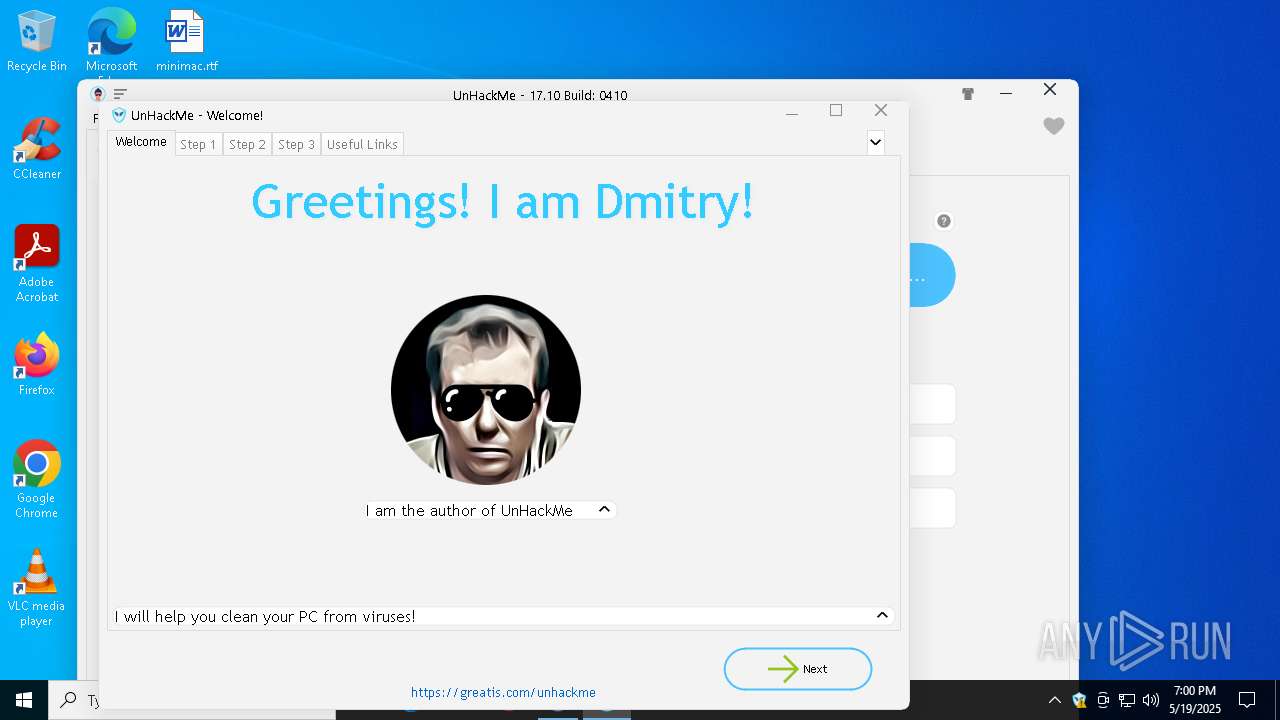The height and width of the screenshot is (720, 1280).
Task: Open VLC media player desktop shortcut
Action: click(37, 588)
